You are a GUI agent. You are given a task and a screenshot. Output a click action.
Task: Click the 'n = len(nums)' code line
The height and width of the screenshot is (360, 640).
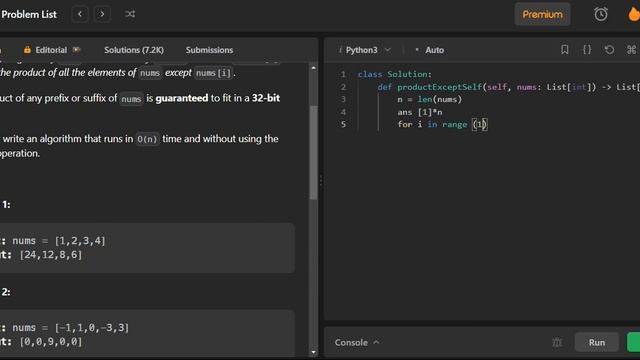click(x=429, y=99)
